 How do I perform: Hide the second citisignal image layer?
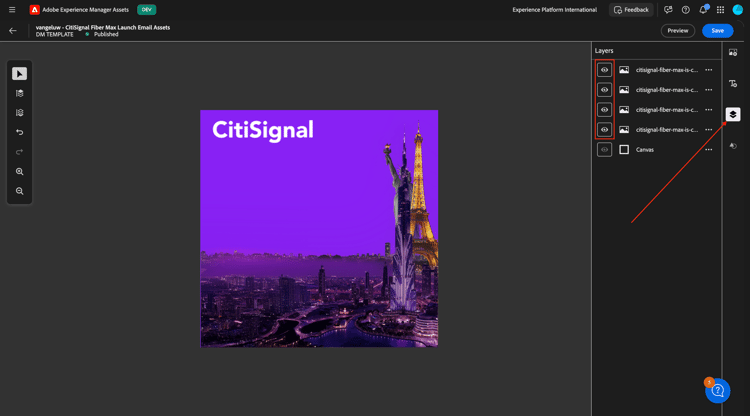tap(605, 90)
